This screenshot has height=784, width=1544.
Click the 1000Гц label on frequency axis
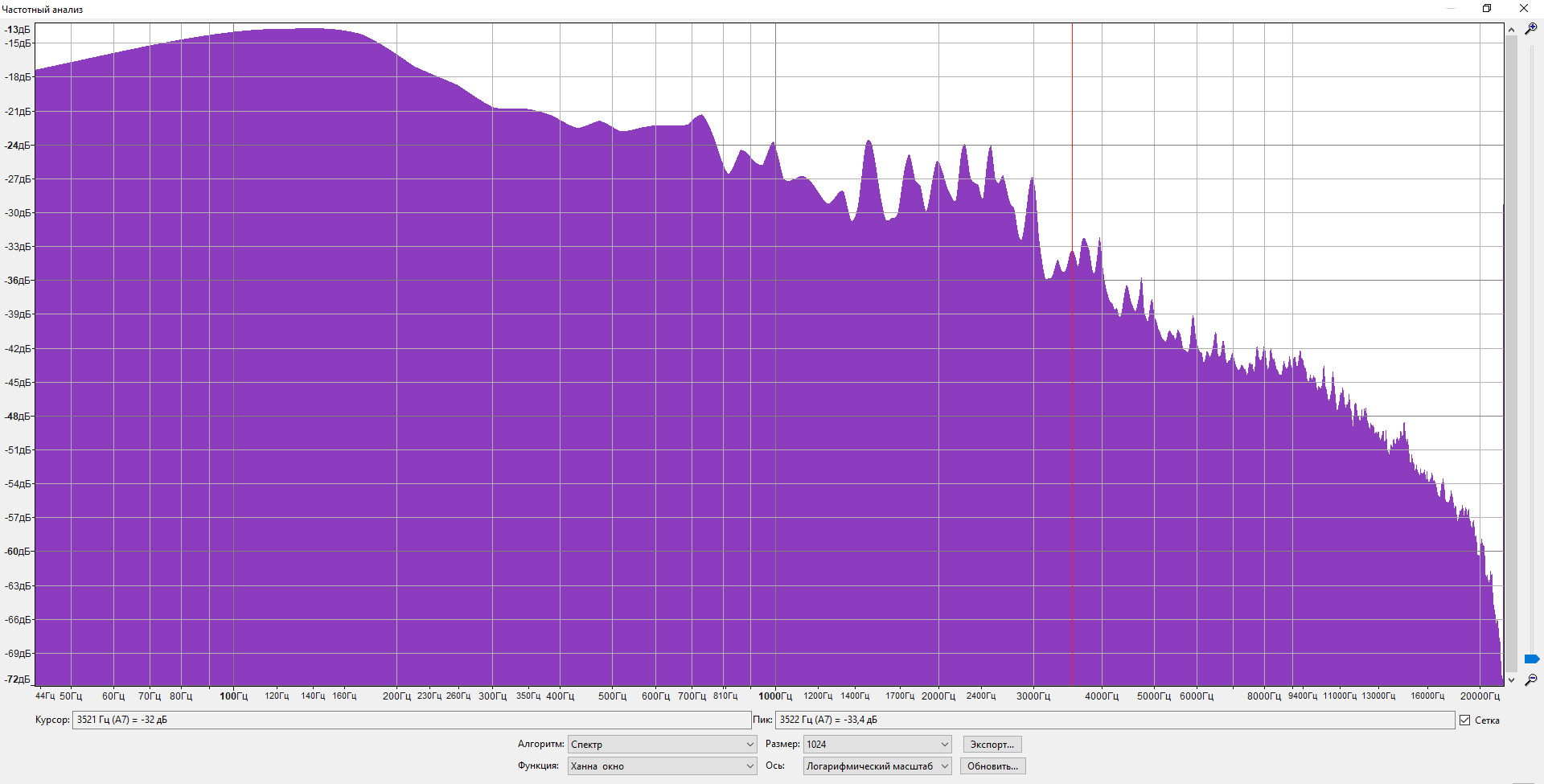775,696
